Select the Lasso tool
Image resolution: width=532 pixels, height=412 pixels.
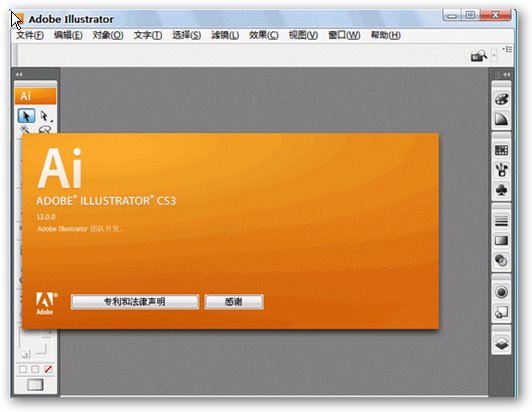click(x=45, y=129)
